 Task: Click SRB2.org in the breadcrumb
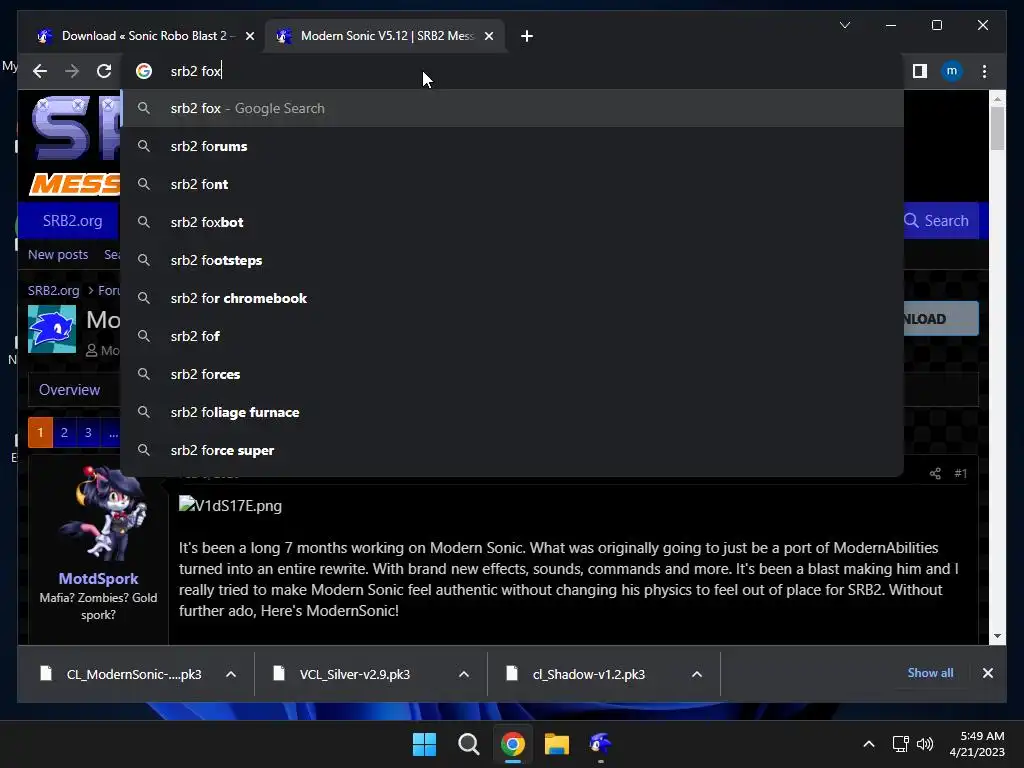click(53, 291)
